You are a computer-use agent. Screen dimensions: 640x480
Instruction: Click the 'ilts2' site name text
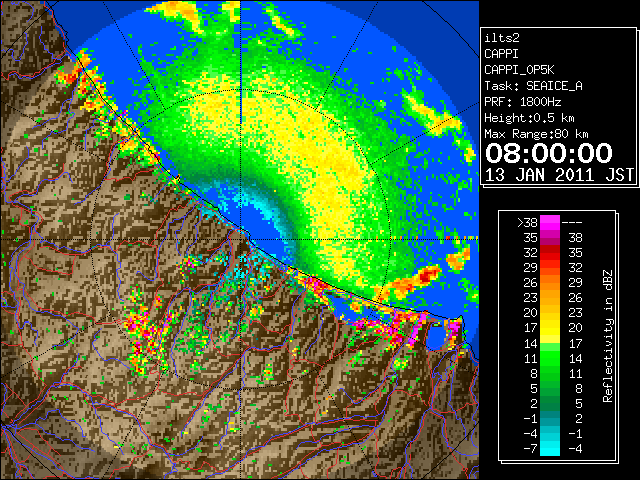(x=502, y=38)
